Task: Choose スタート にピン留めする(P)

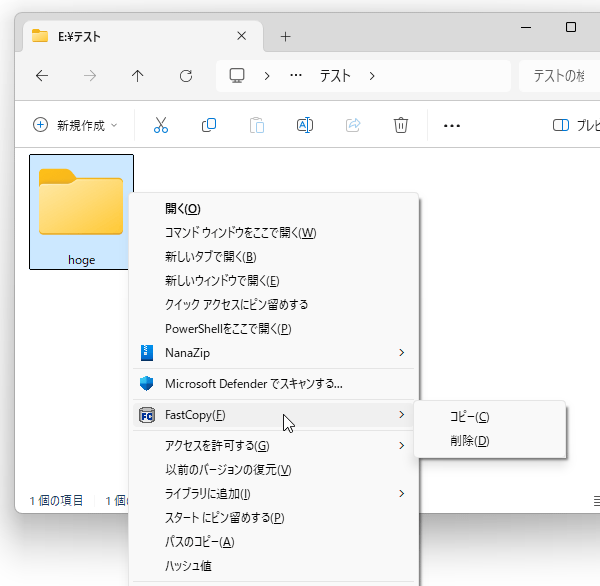Action: click(274, 518)
